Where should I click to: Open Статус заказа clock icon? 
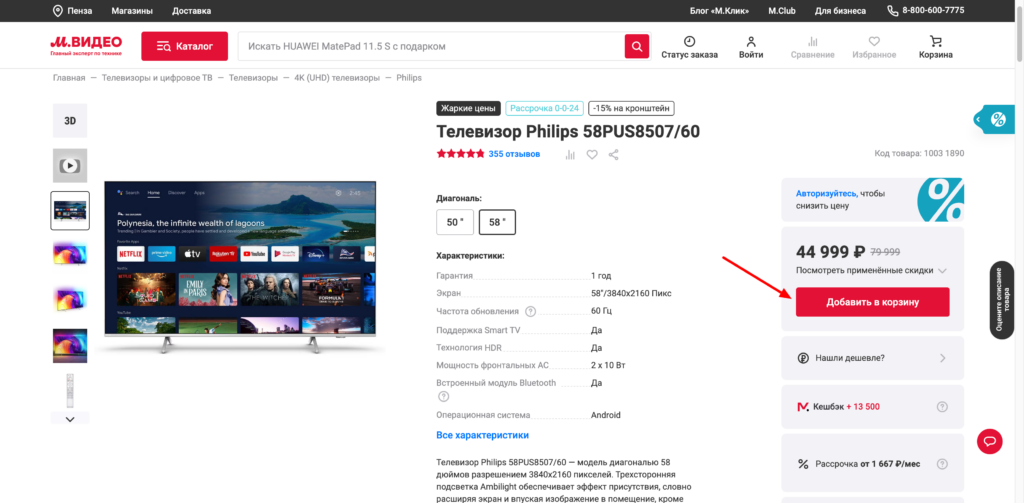[689, 41]
